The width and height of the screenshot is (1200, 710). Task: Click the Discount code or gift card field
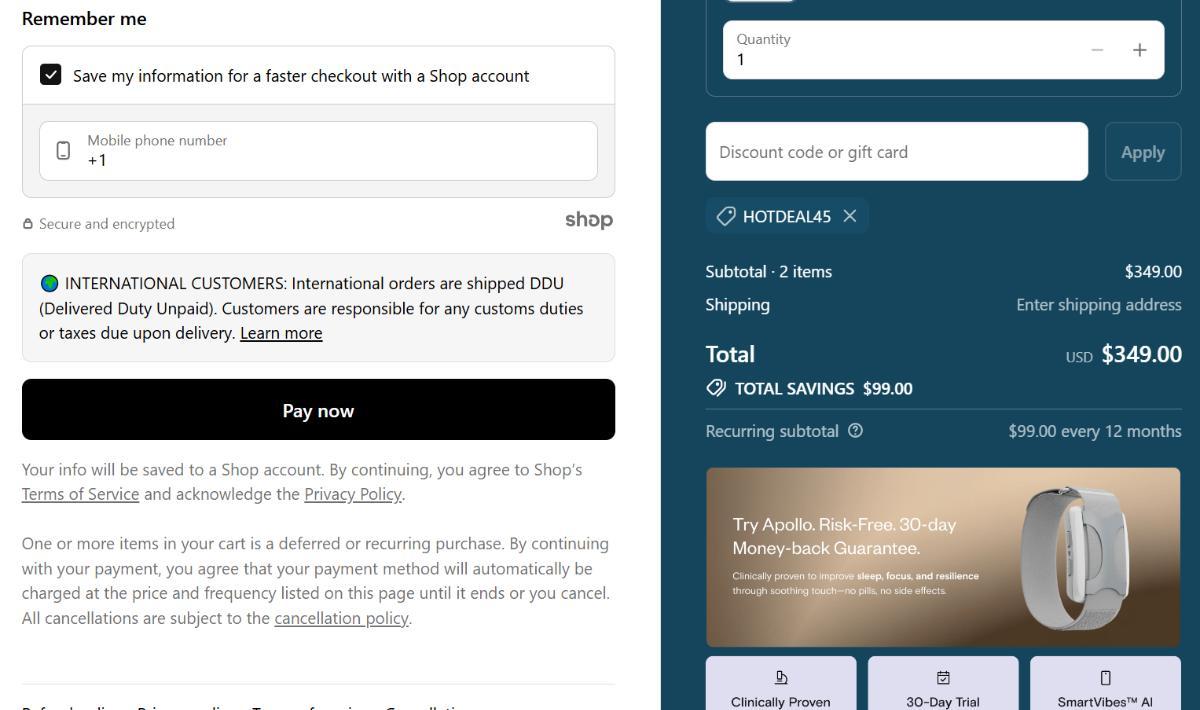[x=896, y=152]
